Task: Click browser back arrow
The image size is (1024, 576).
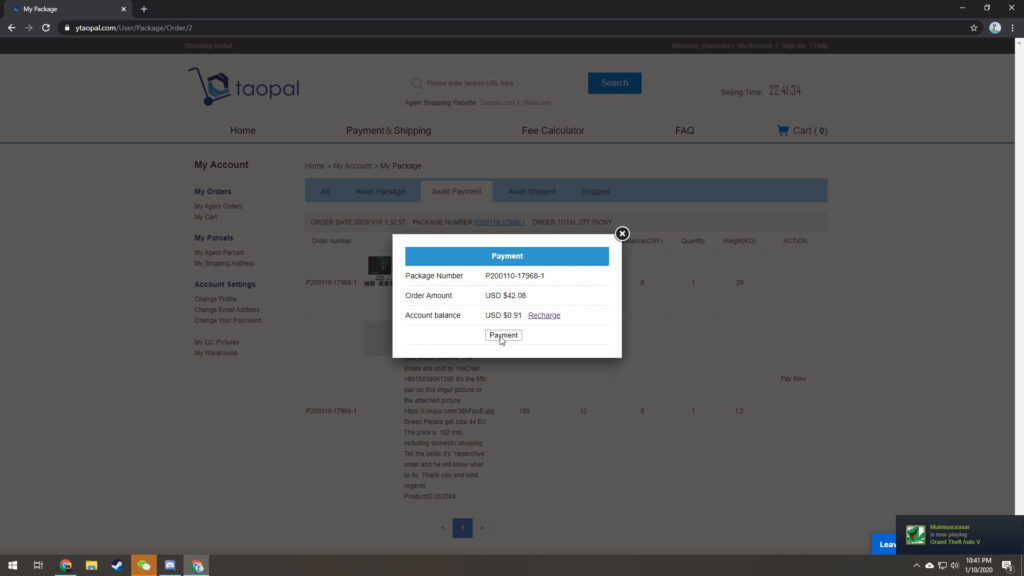Action: 11,28
